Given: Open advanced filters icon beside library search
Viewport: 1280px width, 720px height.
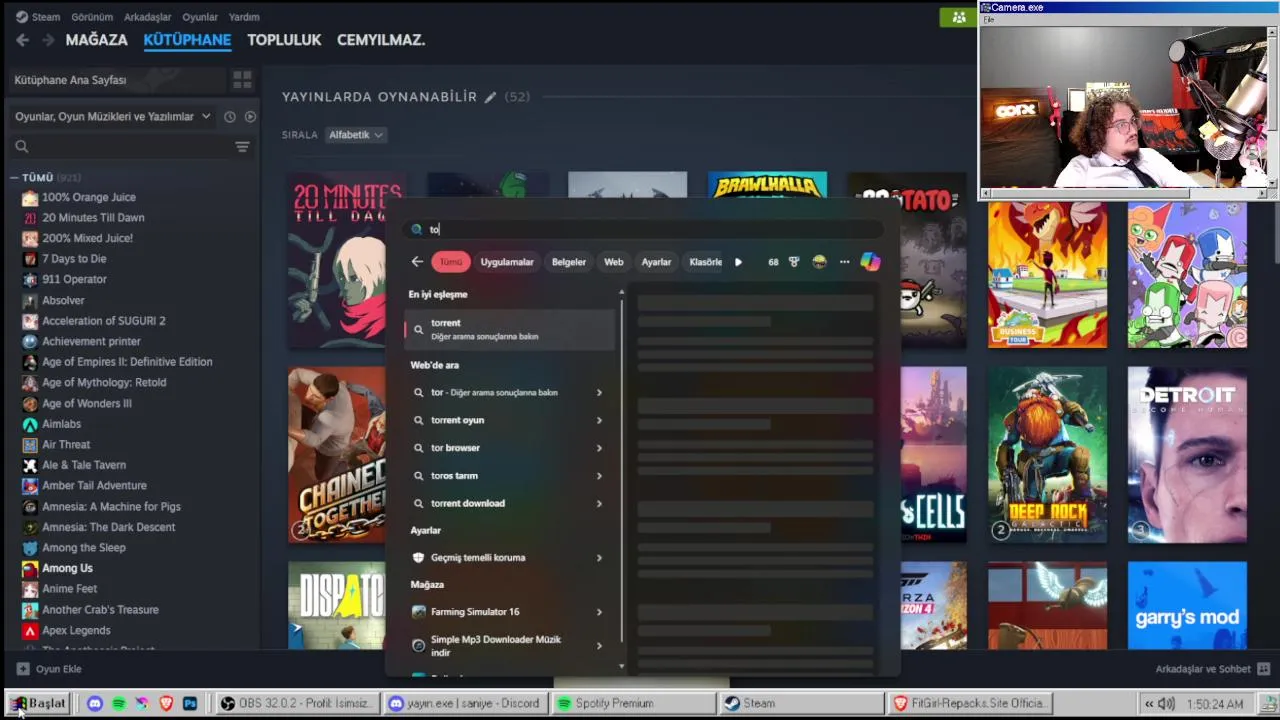Looking at the screenshot, I should [x=242, y=147].
